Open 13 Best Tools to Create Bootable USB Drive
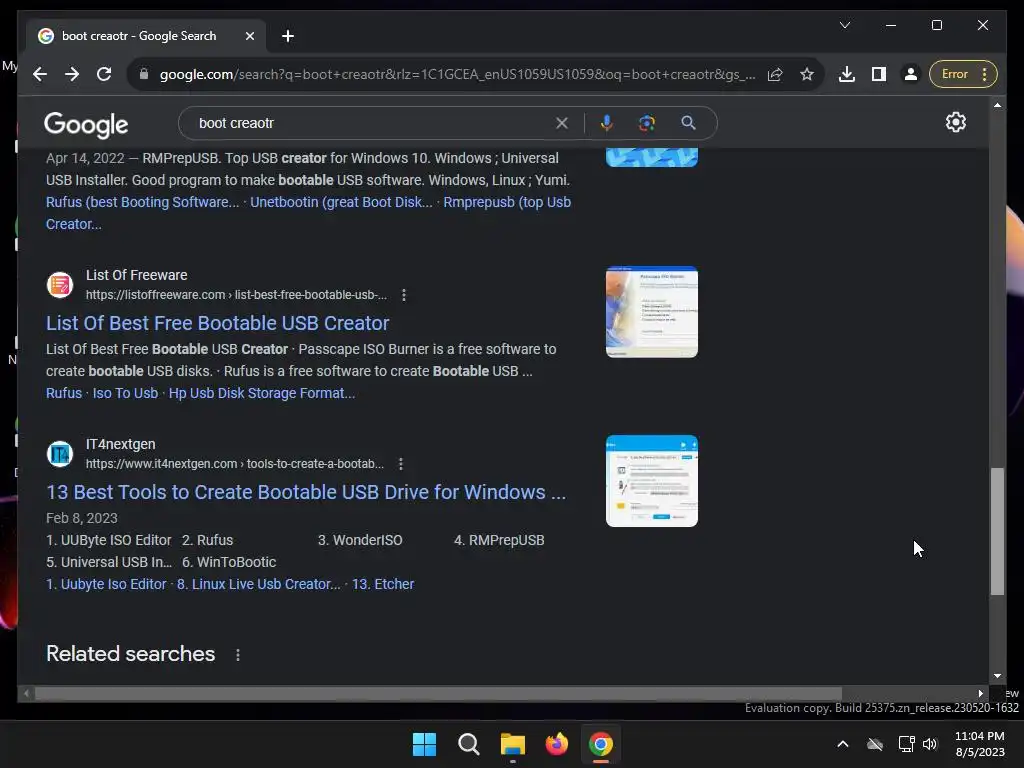This screenshot has width=1024, height=768. tap(306, 492)
